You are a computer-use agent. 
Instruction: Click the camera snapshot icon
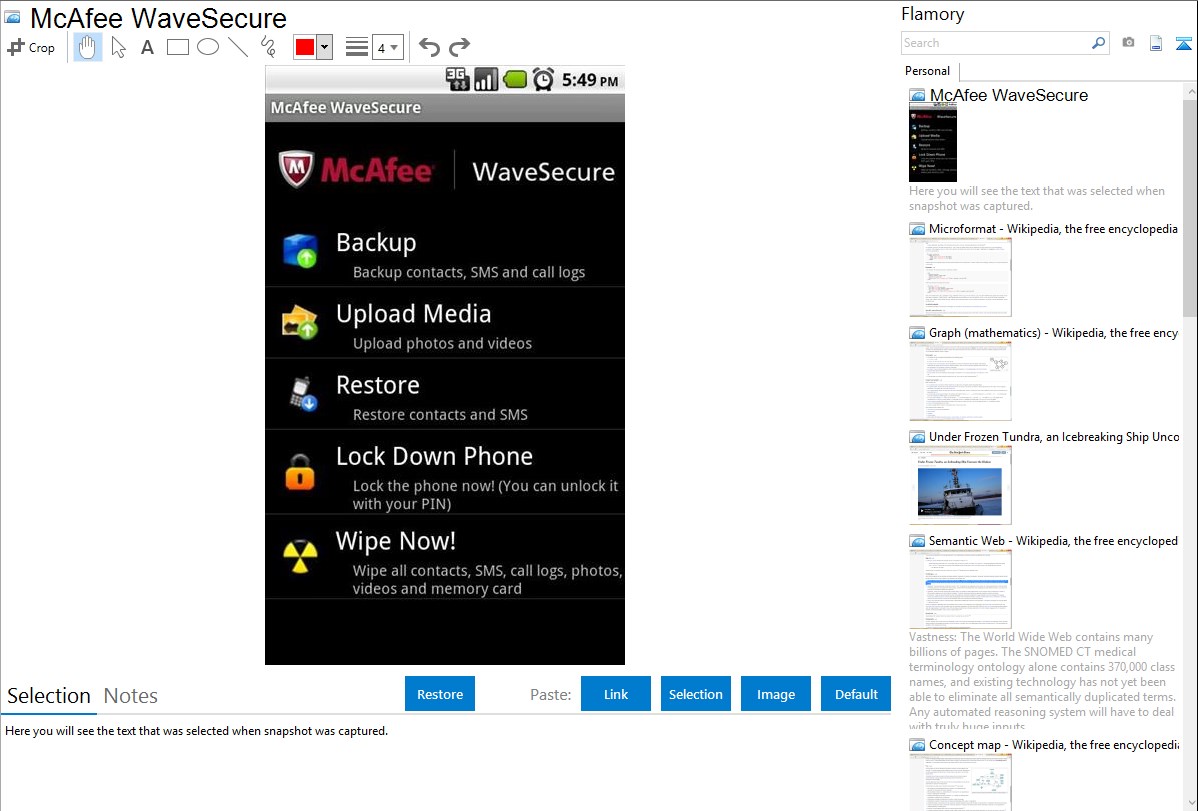coord(1128,43)
